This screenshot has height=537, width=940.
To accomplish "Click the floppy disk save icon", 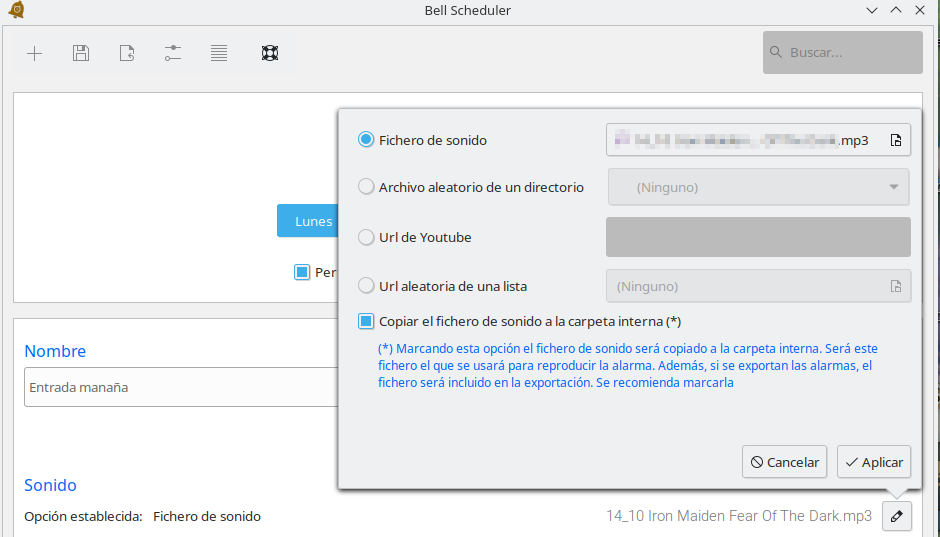I will pos(81,54).
